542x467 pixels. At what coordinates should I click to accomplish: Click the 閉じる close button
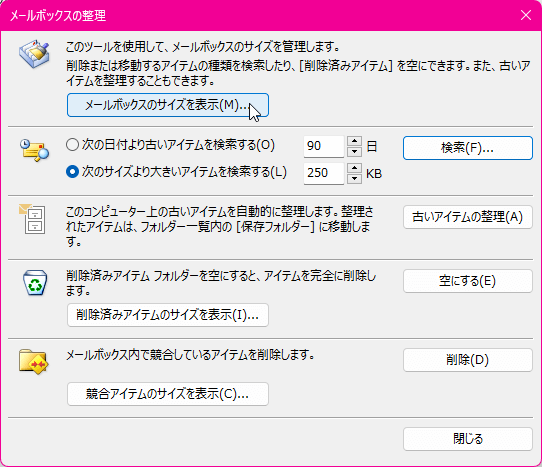(x=468, y=439)
